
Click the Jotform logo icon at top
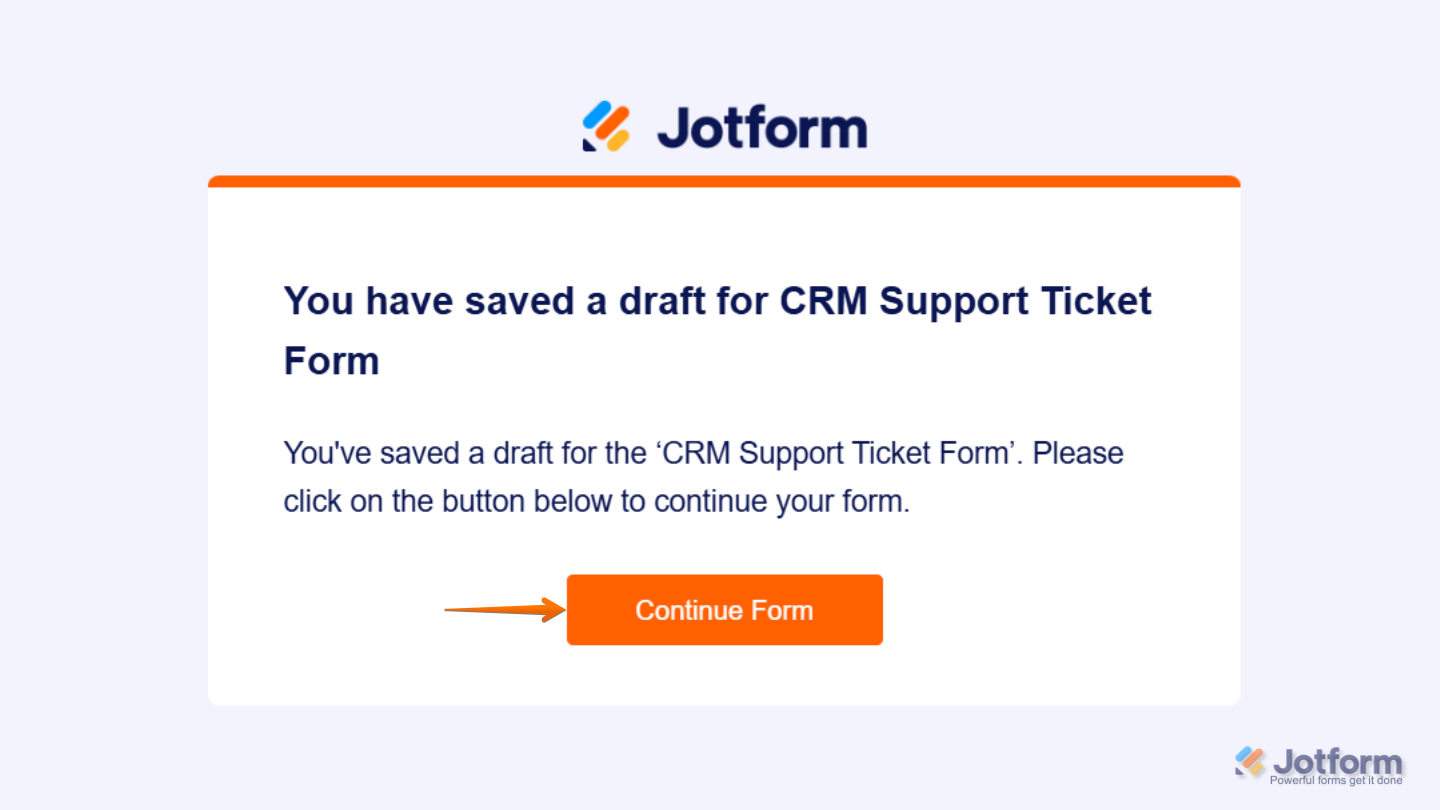(x=606, y=127)
